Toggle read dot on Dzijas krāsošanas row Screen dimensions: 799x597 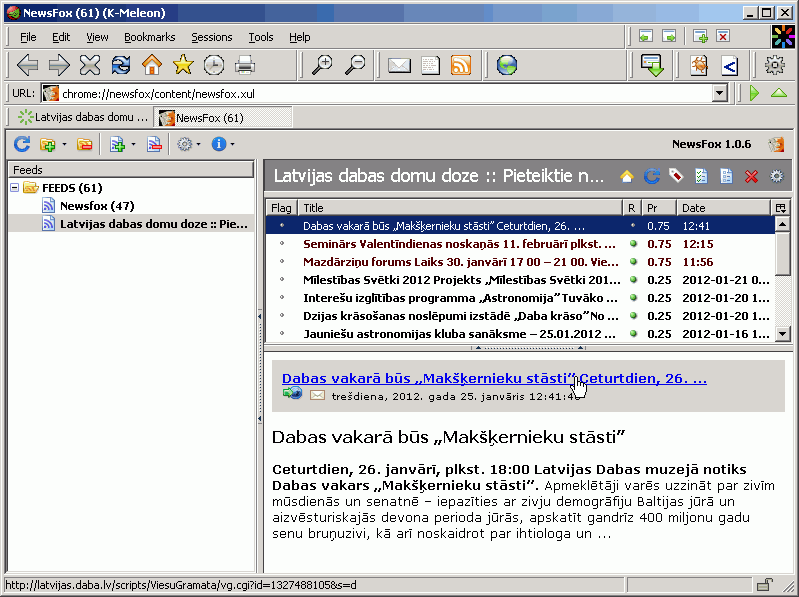click(x=633, y=316)
